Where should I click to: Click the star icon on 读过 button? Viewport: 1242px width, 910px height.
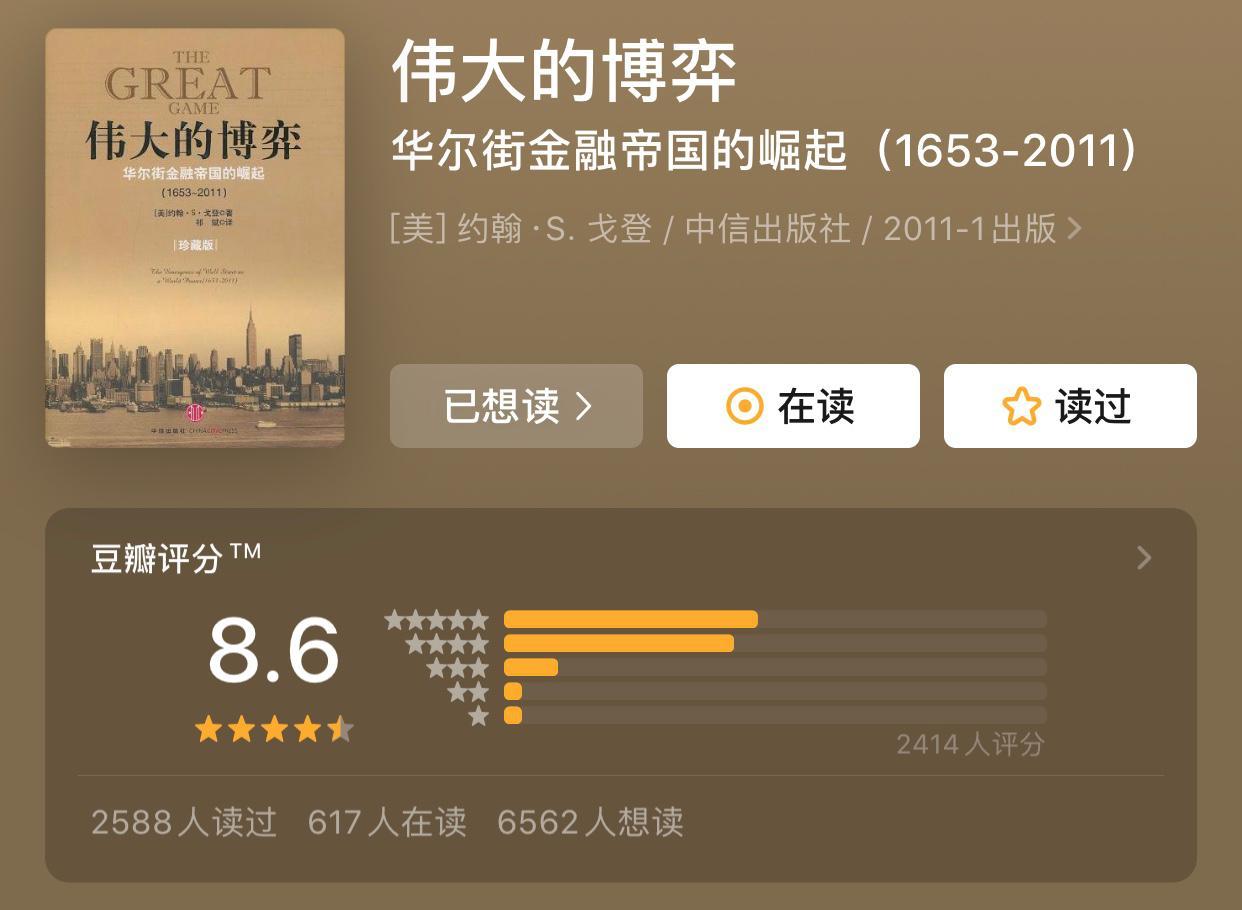[1022, 407]
